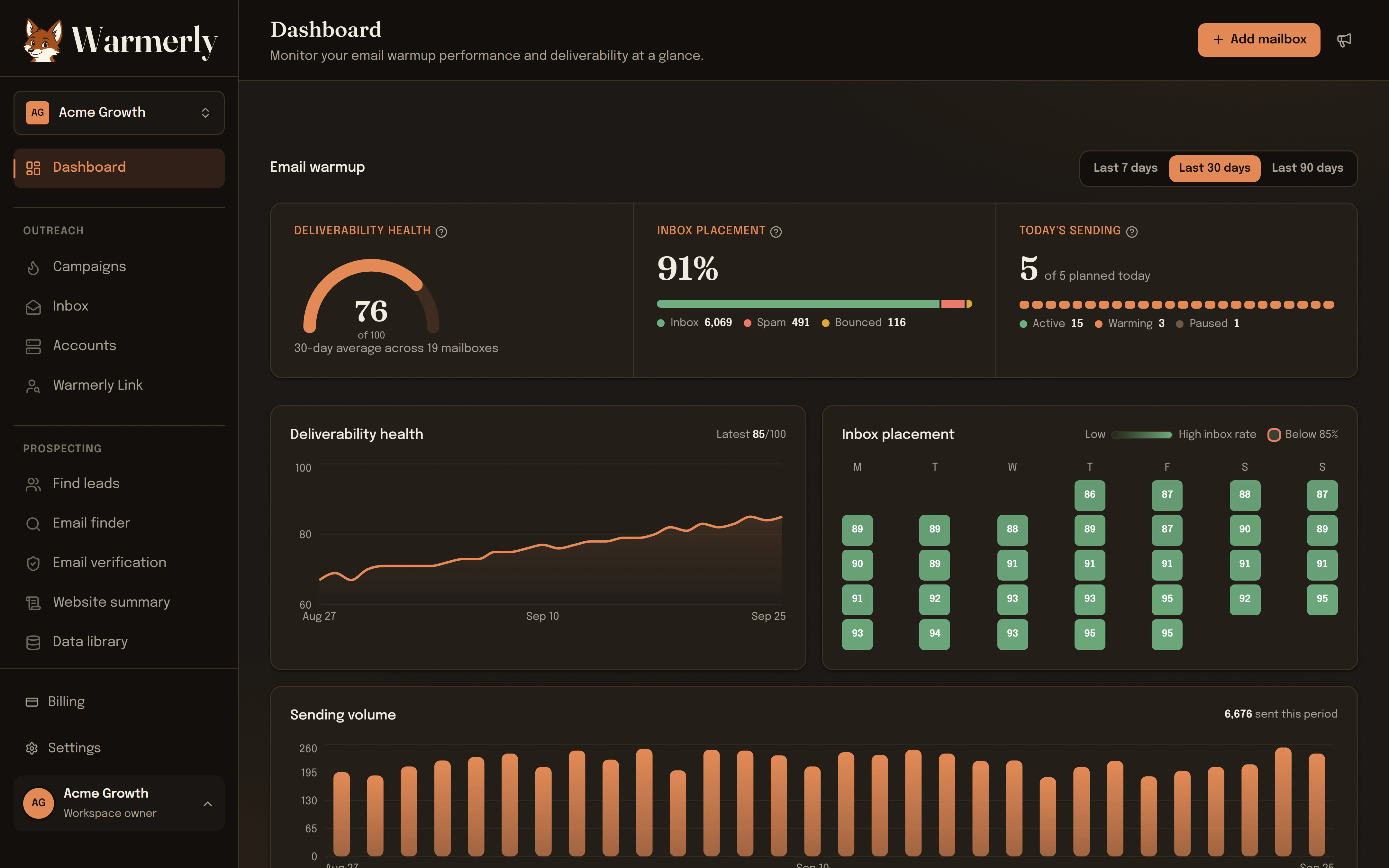Click the Add mailbox button
Screen dimensions: 1389x868
[x=1259, y=40]
